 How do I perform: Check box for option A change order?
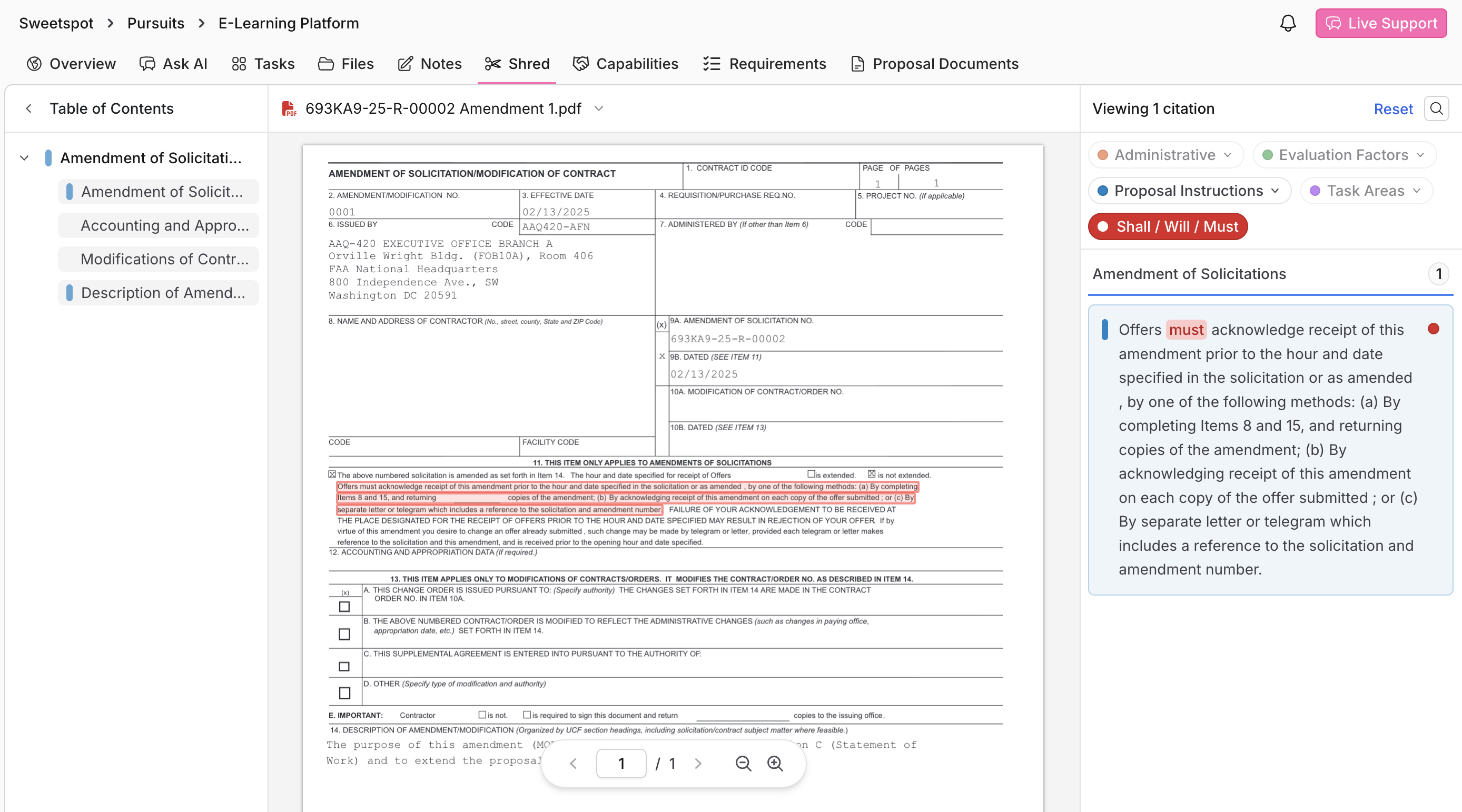click(x=344, y=607)
